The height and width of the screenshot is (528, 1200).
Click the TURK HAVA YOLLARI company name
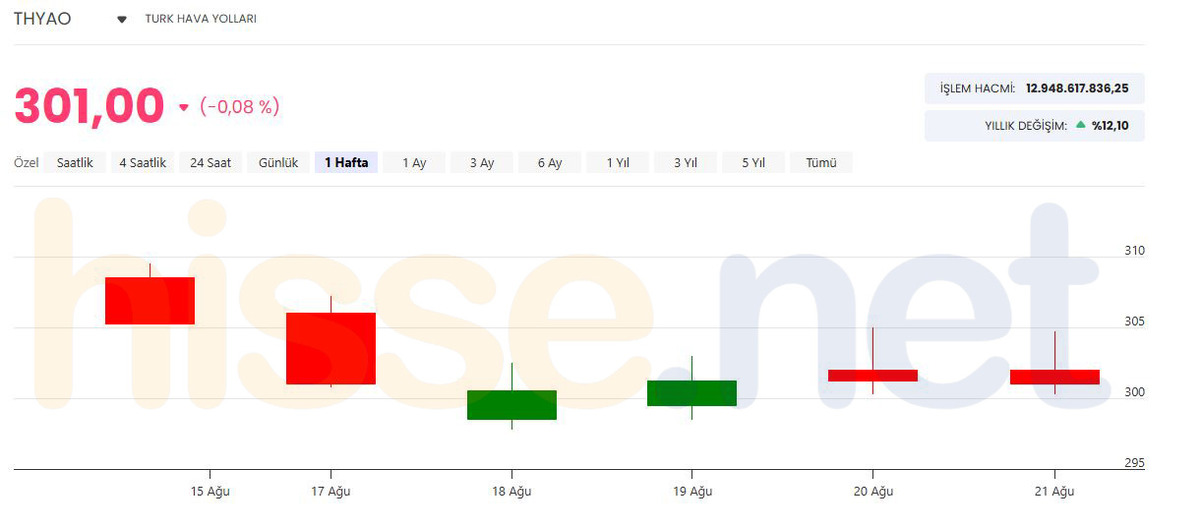tap(201, 19)
